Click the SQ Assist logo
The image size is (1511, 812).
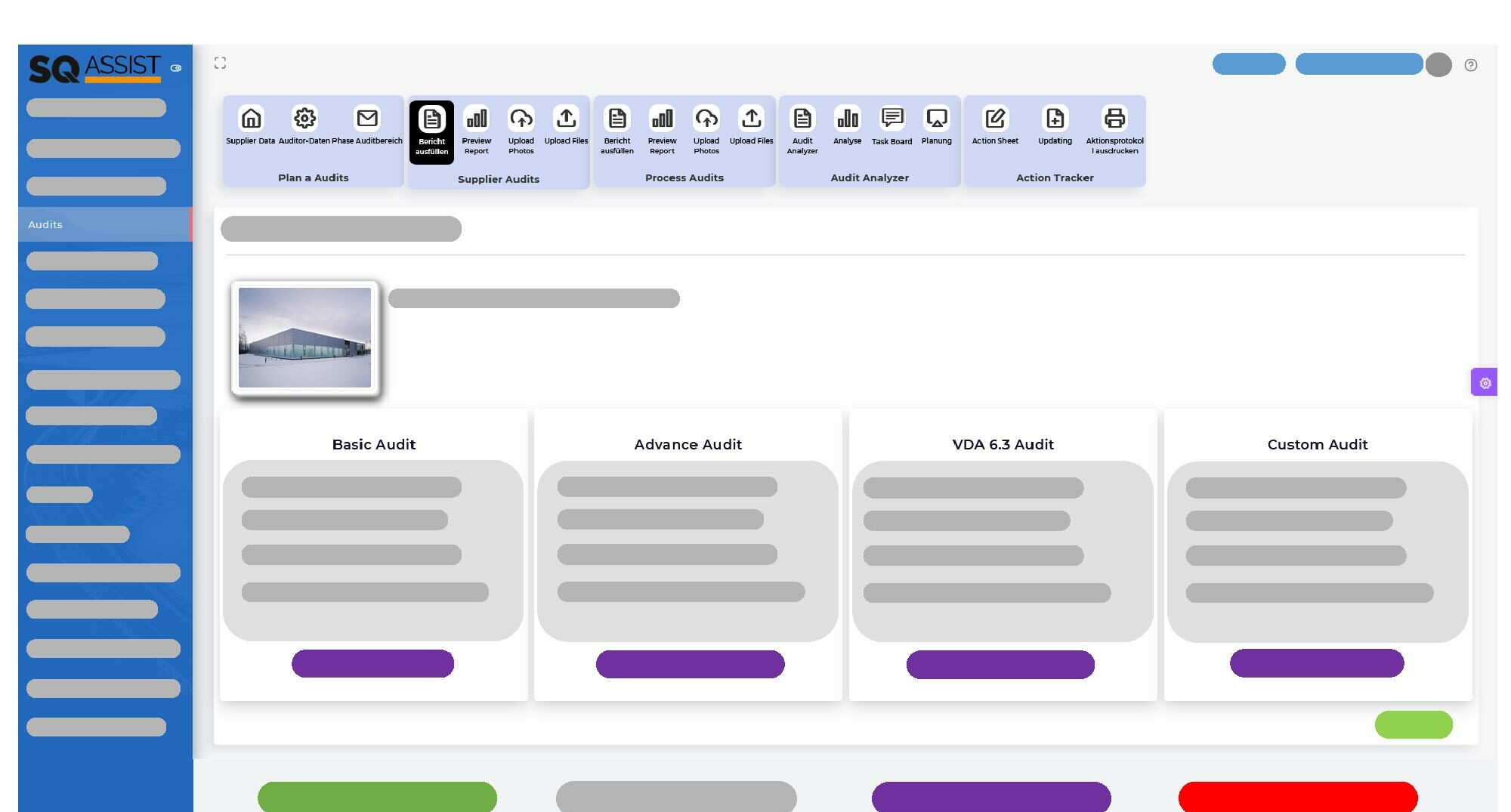click(94, 68)
